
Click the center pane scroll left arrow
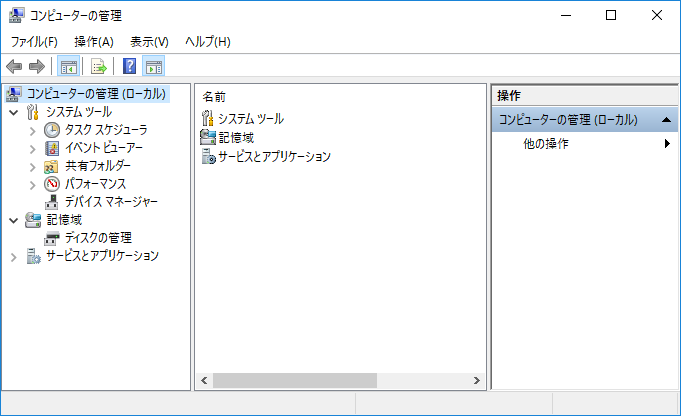[x=204, y=380]
